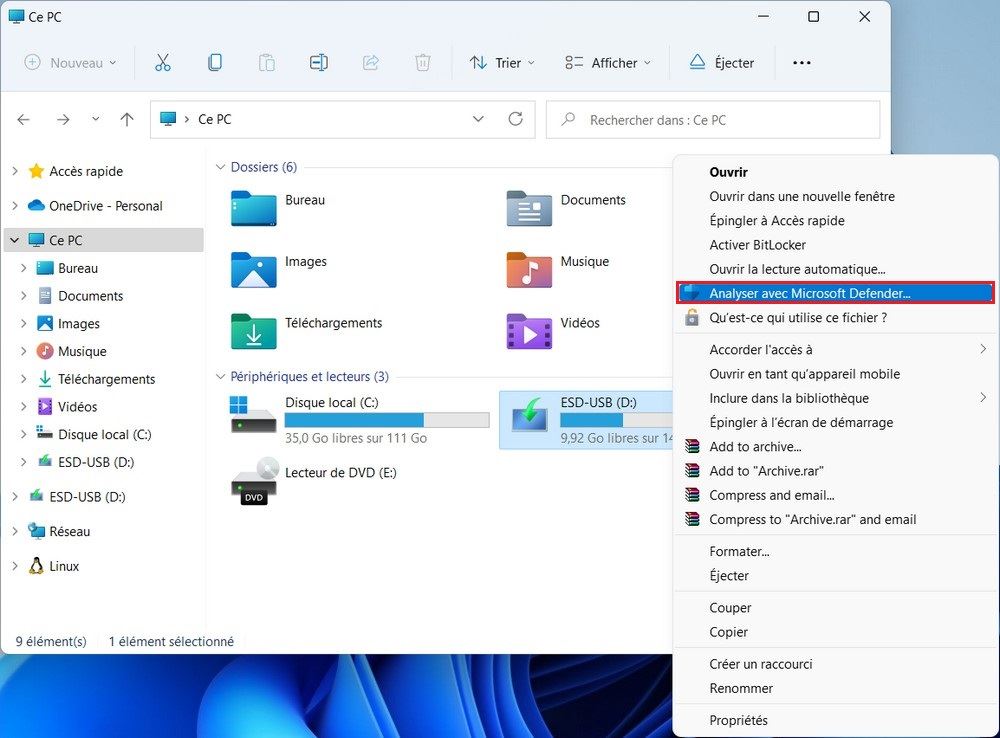Image resolution: width=1000 pixels, height=738 pixels.
Task: Open the three-dots more options menu
Action: [801, 63]
